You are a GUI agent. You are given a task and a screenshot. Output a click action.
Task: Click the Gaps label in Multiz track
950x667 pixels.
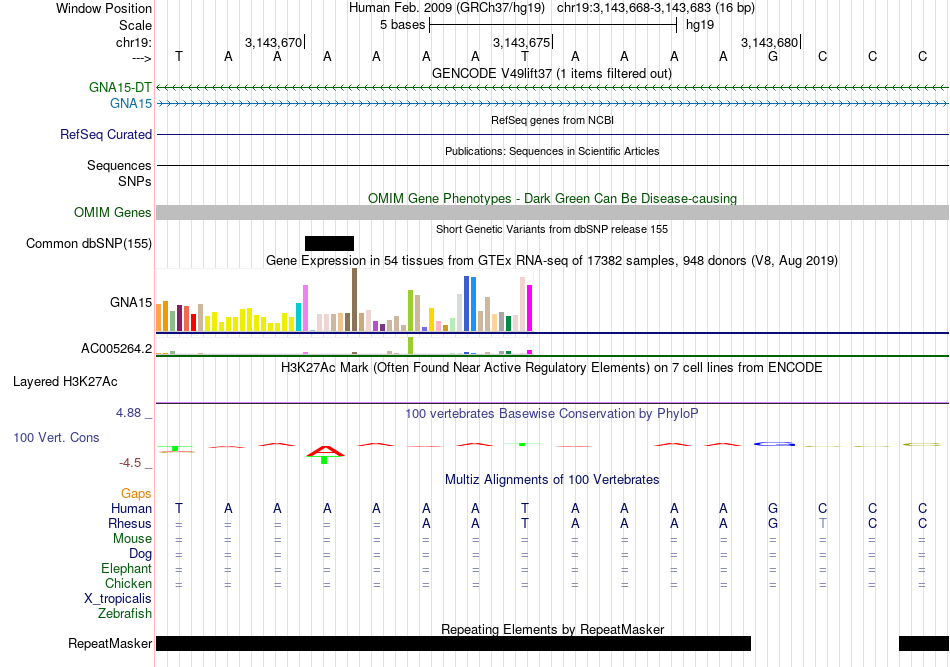[x=136, y=494]
